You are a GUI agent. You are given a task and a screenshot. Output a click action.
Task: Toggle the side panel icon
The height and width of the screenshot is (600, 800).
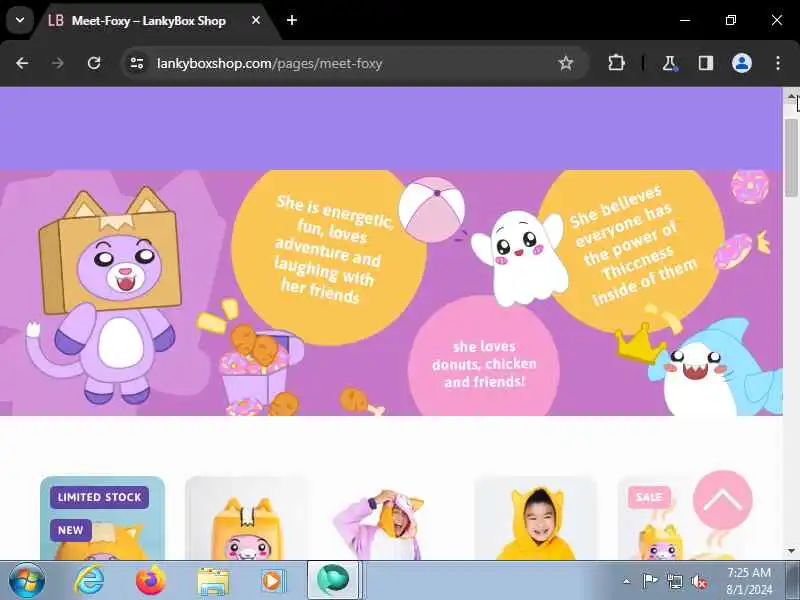[706, 63]
